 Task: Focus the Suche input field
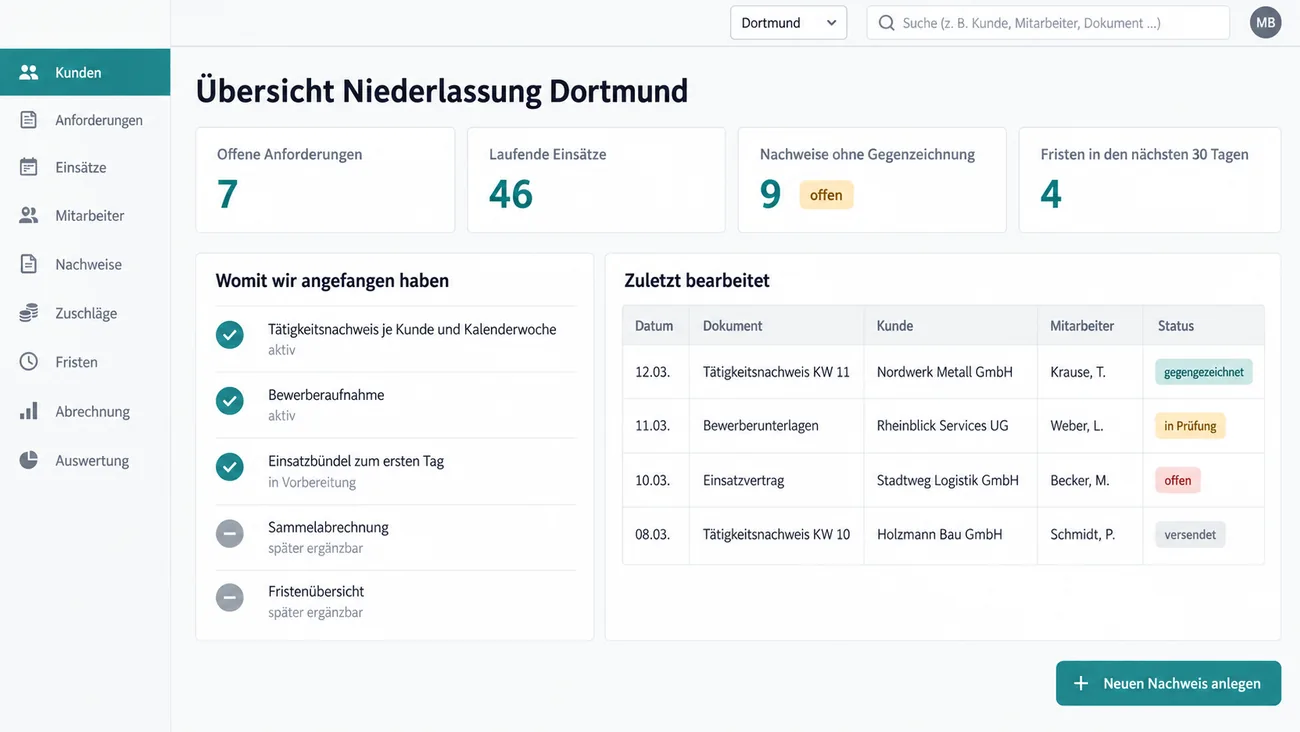pos(1048,23)
